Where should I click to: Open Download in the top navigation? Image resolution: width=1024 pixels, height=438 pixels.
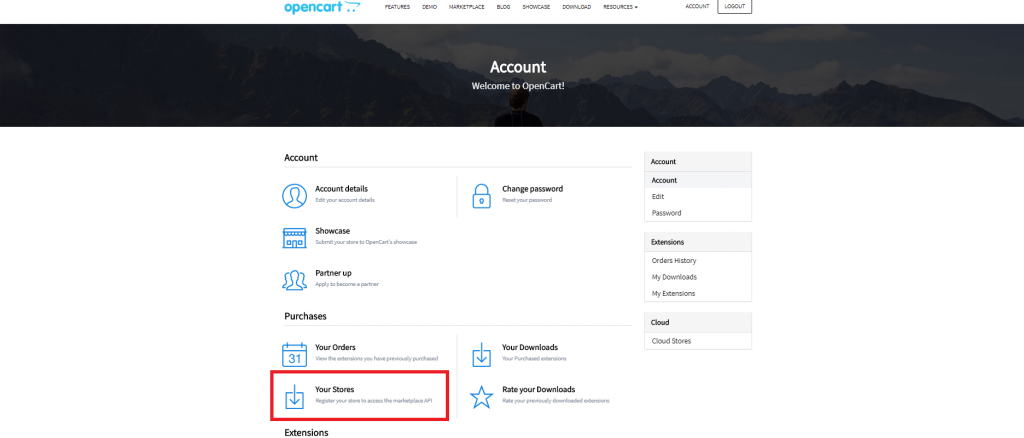577,7
